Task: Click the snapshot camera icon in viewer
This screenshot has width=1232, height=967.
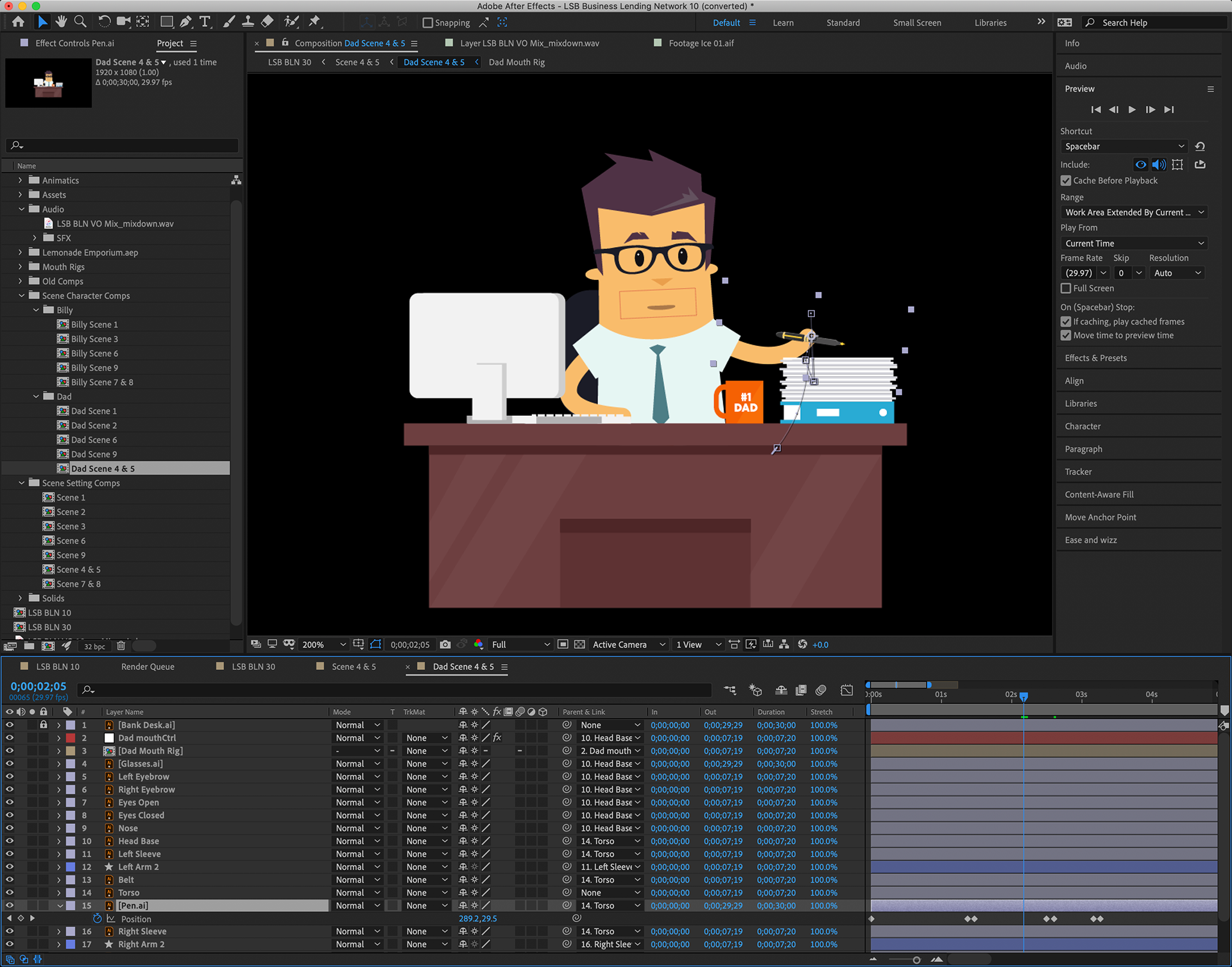Action: click(445, 644)
